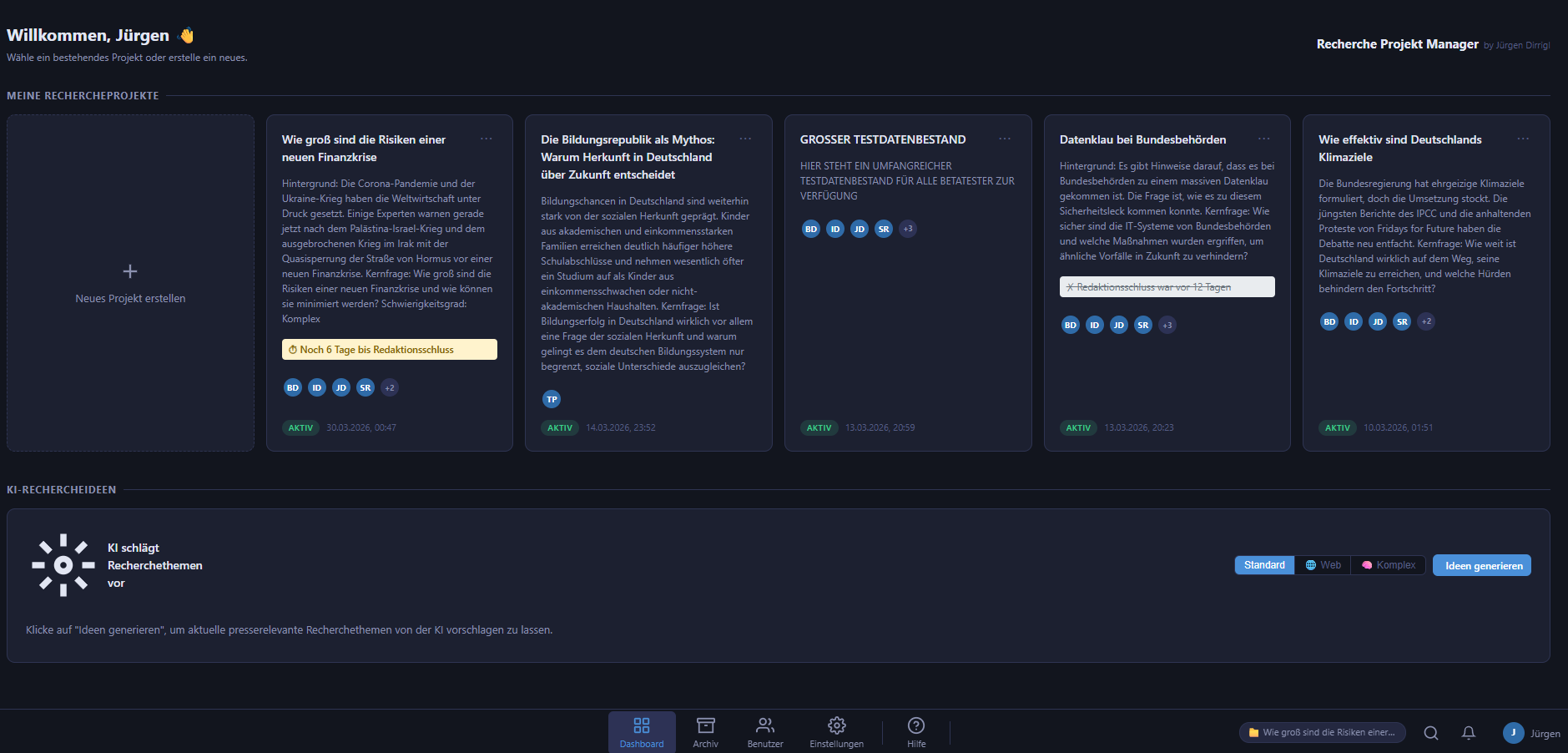Open current project chip in bottom bar

[1322, 733]
